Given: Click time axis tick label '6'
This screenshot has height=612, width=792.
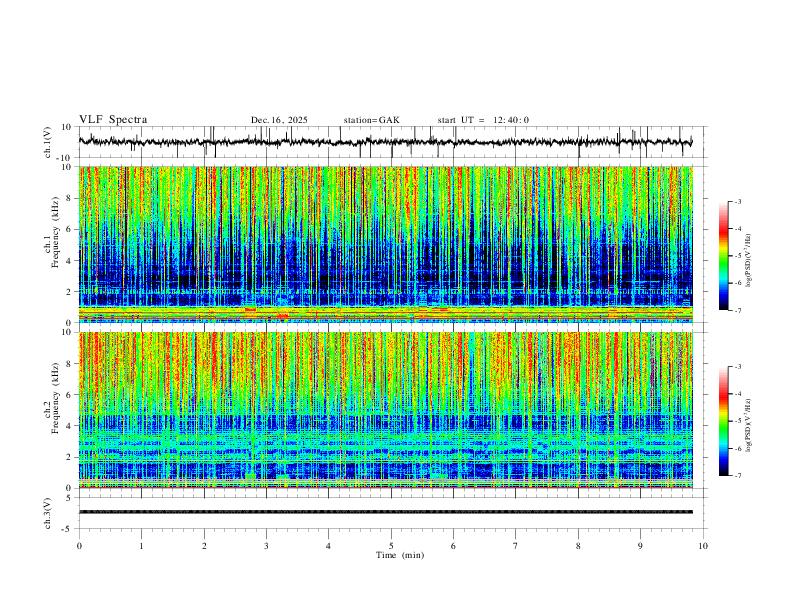Looking at the screenshot, I should pyautogui.click(x=454, y=546).
